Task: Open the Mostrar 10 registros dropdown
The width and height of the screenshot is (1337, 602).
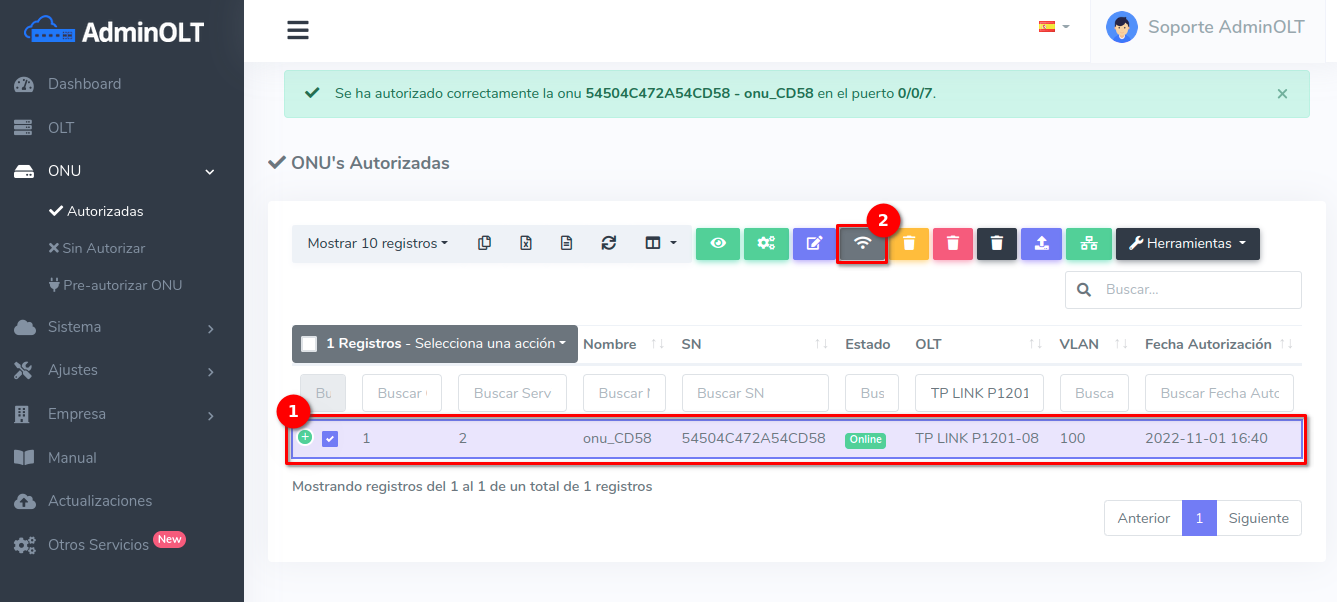Action: pos(377,243)
